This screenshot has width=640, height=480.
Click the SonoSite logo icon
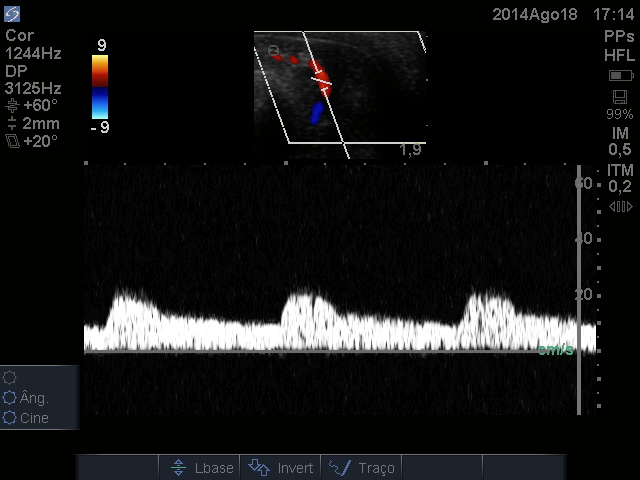(x=12, y=14)
